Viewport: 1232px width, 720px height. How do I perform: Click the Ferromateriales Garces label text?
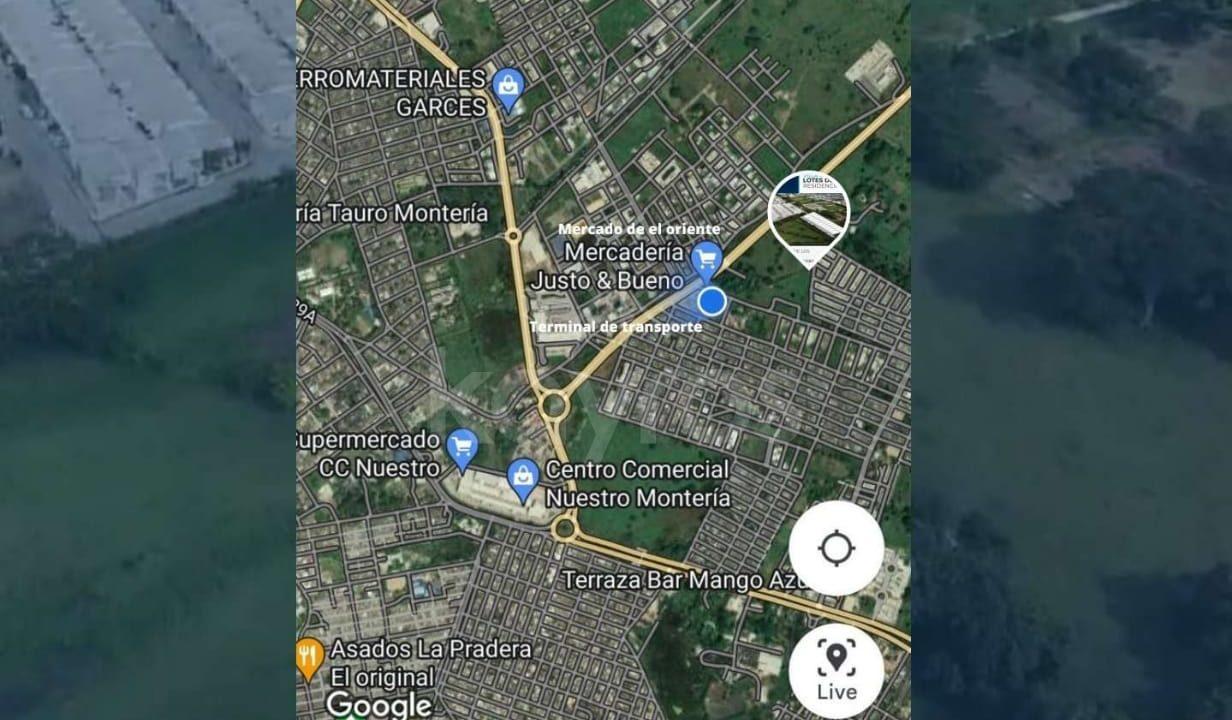click(x=394, y=92)
